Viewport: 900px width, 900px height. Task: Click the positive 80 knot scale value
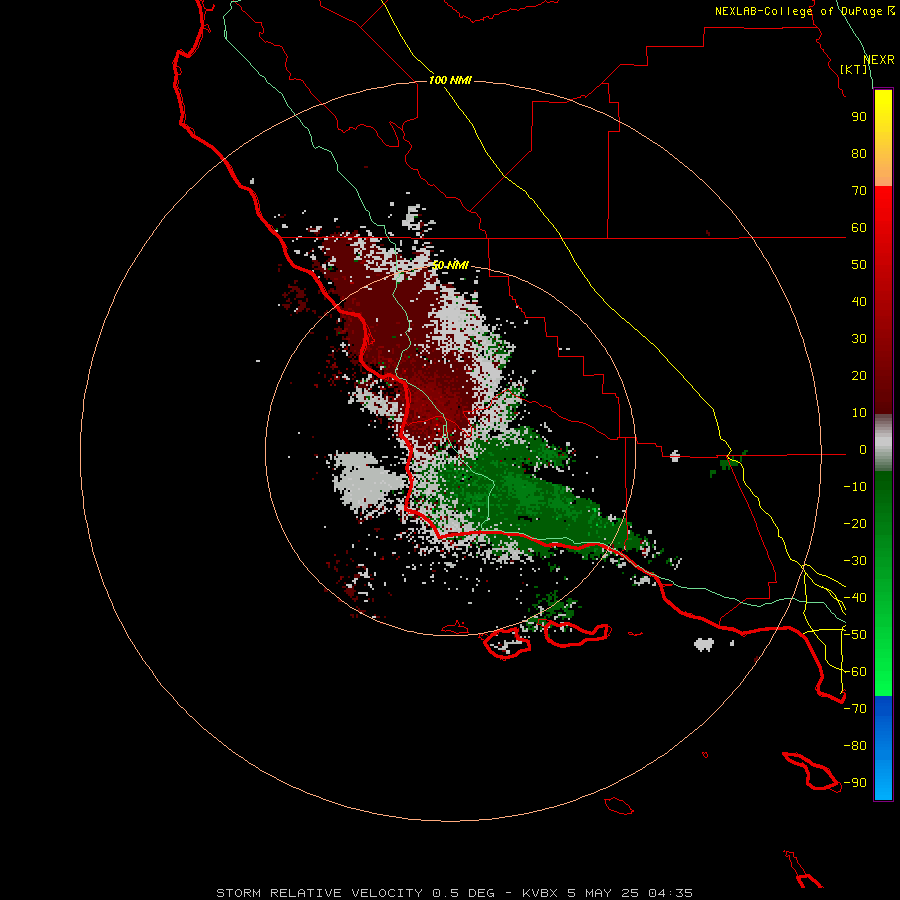(x=859, y=154)
